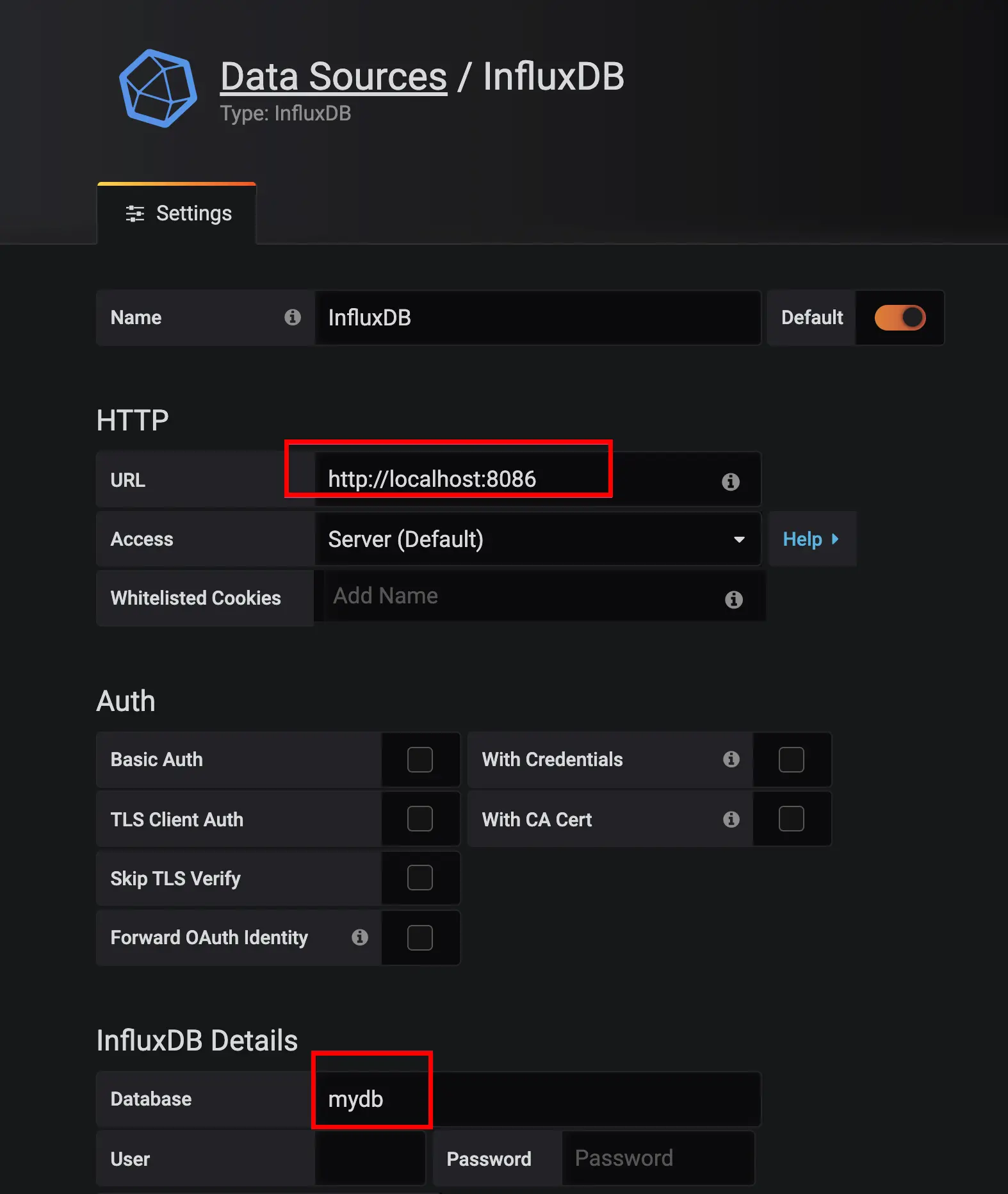Click the With CA Cert info icon

731,819
